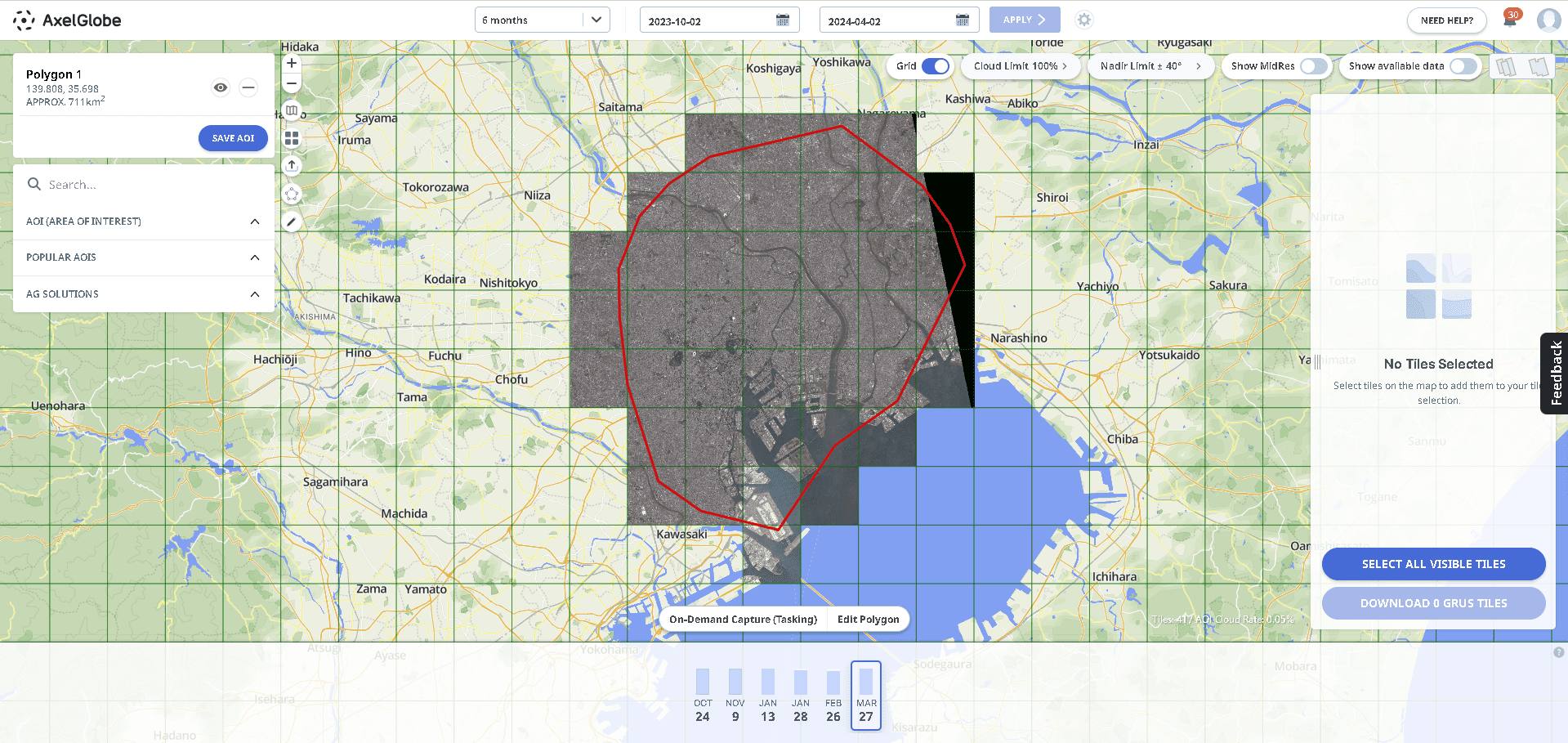Click the search magnifier icon
1568x743 pixels.
pos(34,184)
